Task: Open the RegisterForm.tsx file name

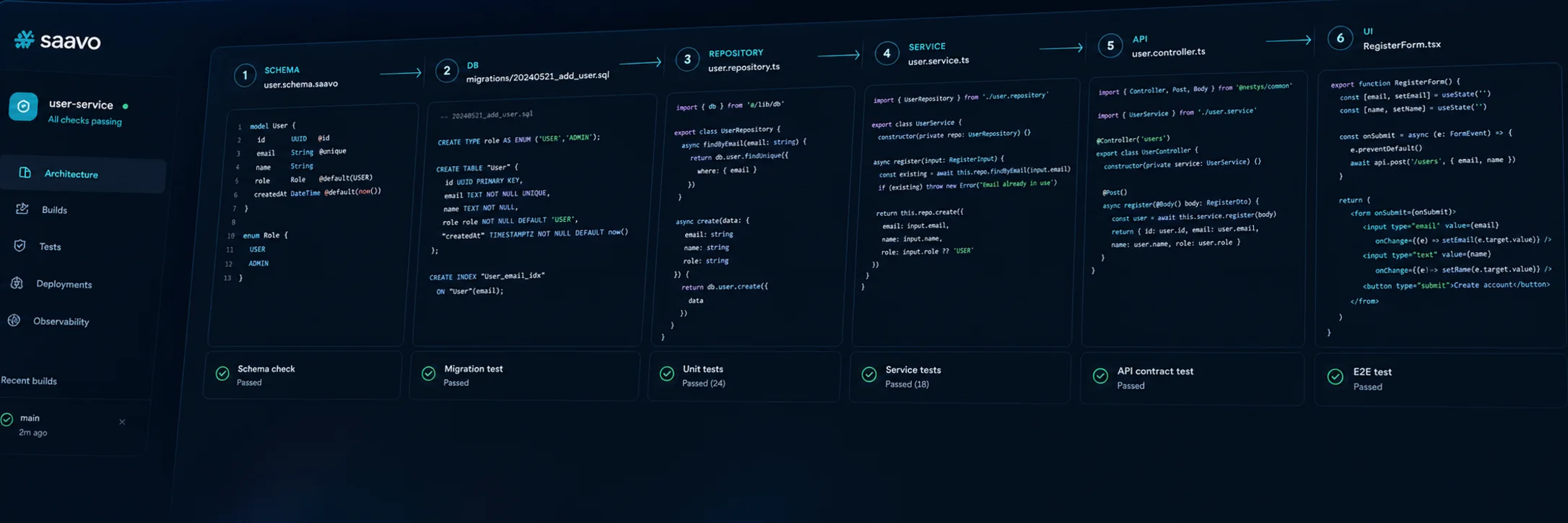Action: 1401,45
